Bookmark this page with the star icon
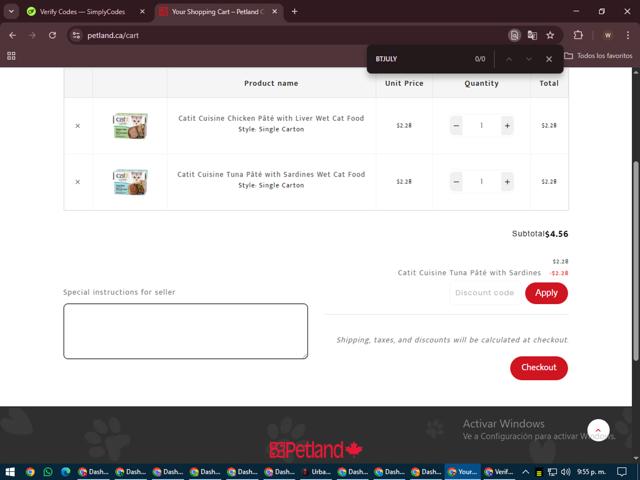The height and width of the screenshot is (480, 640). (x=550, y=36)
